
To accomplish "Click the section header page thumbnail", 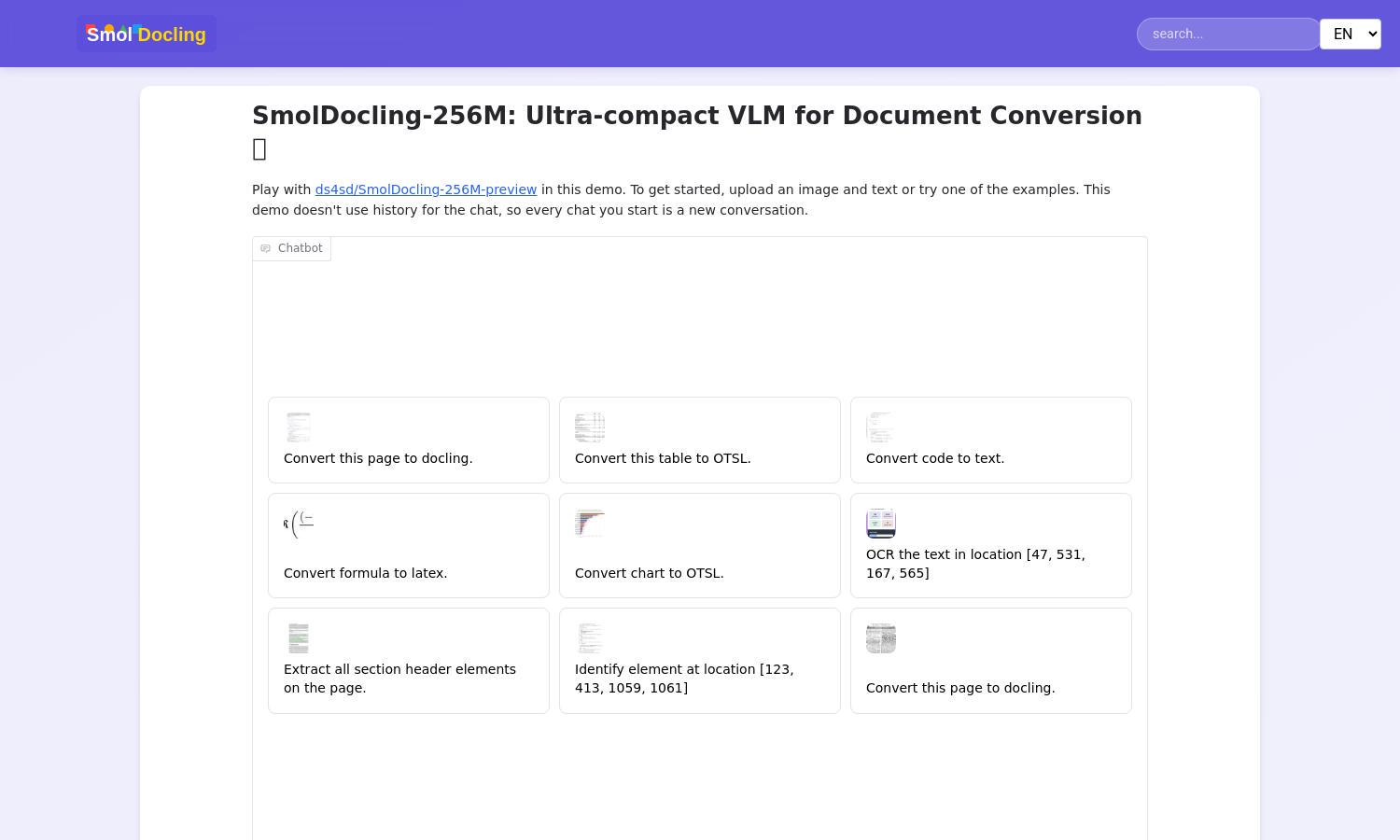I will click(x=299, y=638).
